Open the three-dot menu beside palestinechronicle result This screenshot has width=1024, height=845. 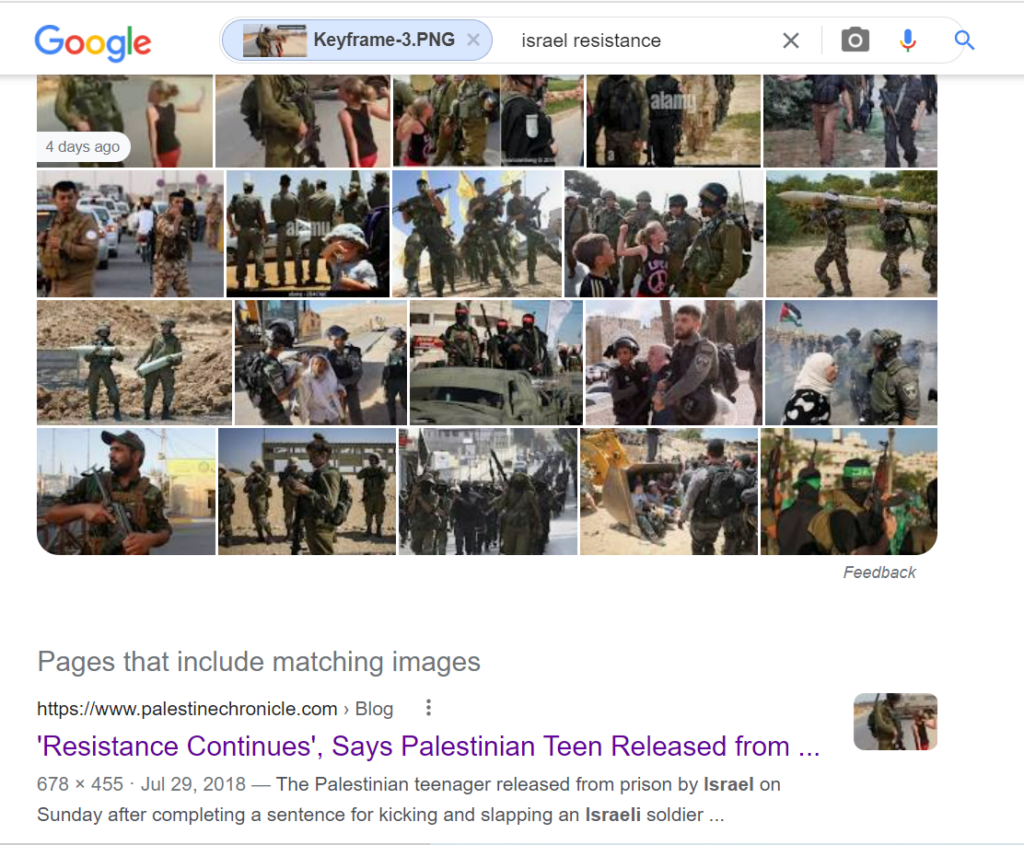(428, 708)
